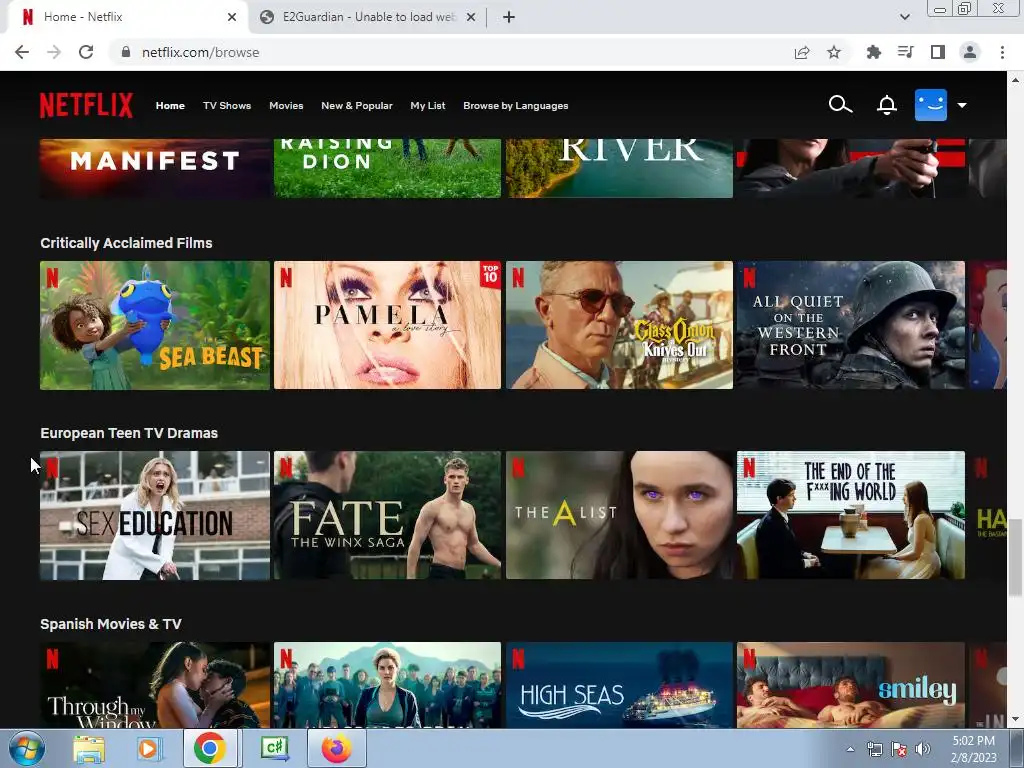Click browser back arrow
The image size is (1024, 768).
[x=22, y=52]
